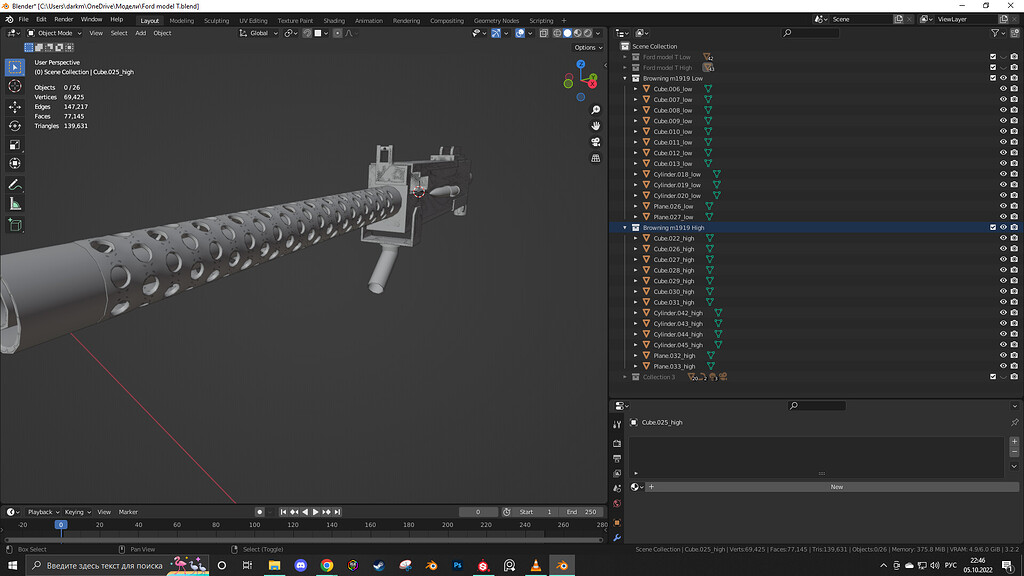The width and height of the screenshot is (1024, 576).
Task: Switch viewport to Rendered shading
Action: pos(588,33)
